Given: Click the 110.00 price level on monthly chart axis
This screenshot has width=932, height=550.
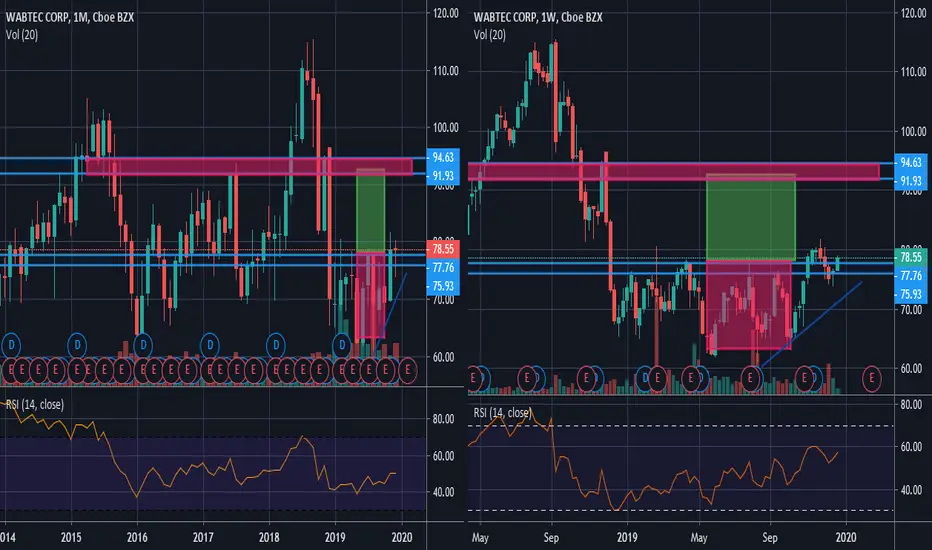Looking at the screenshot, I should pyautogui.click(x=446, y=71).
